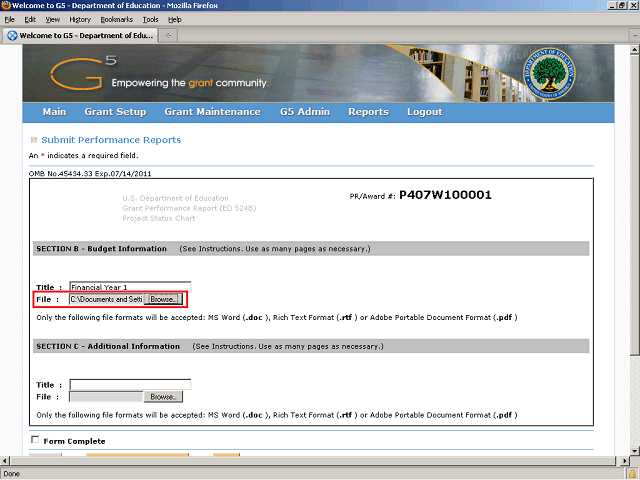Image resolution: width=640 pixels, height=480 pixels.
Task: Open the Help menu
Action: pyautogui.click(x=175, y=20)
